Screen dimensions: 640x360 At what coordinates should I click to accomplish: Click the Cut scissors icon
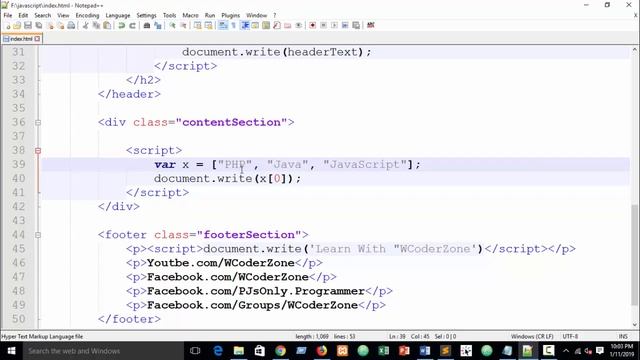(86, 26)
